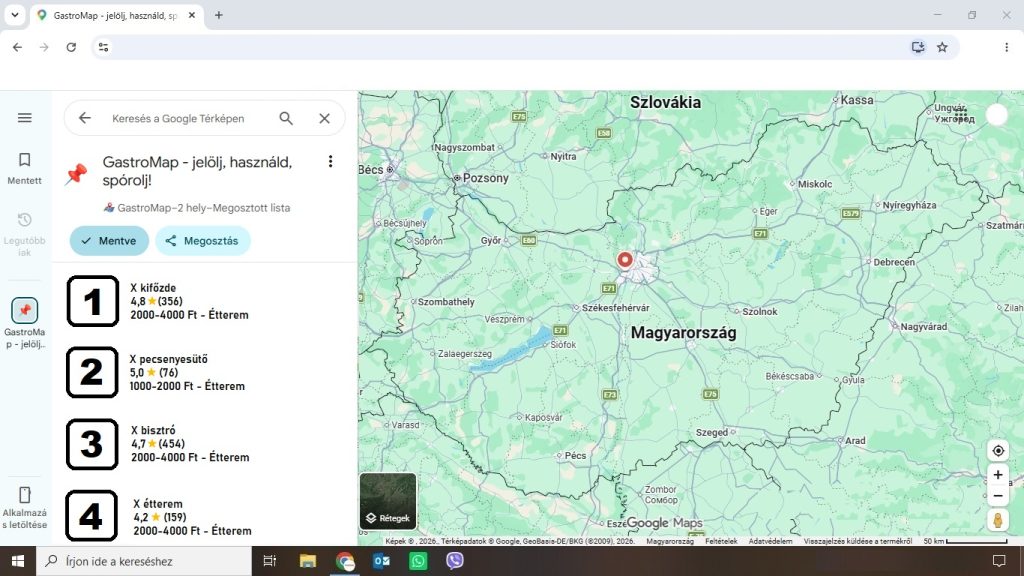This screenshot has height=576, width=1024.
Task: Clear the search with the X icon
Action: (325, 118)
